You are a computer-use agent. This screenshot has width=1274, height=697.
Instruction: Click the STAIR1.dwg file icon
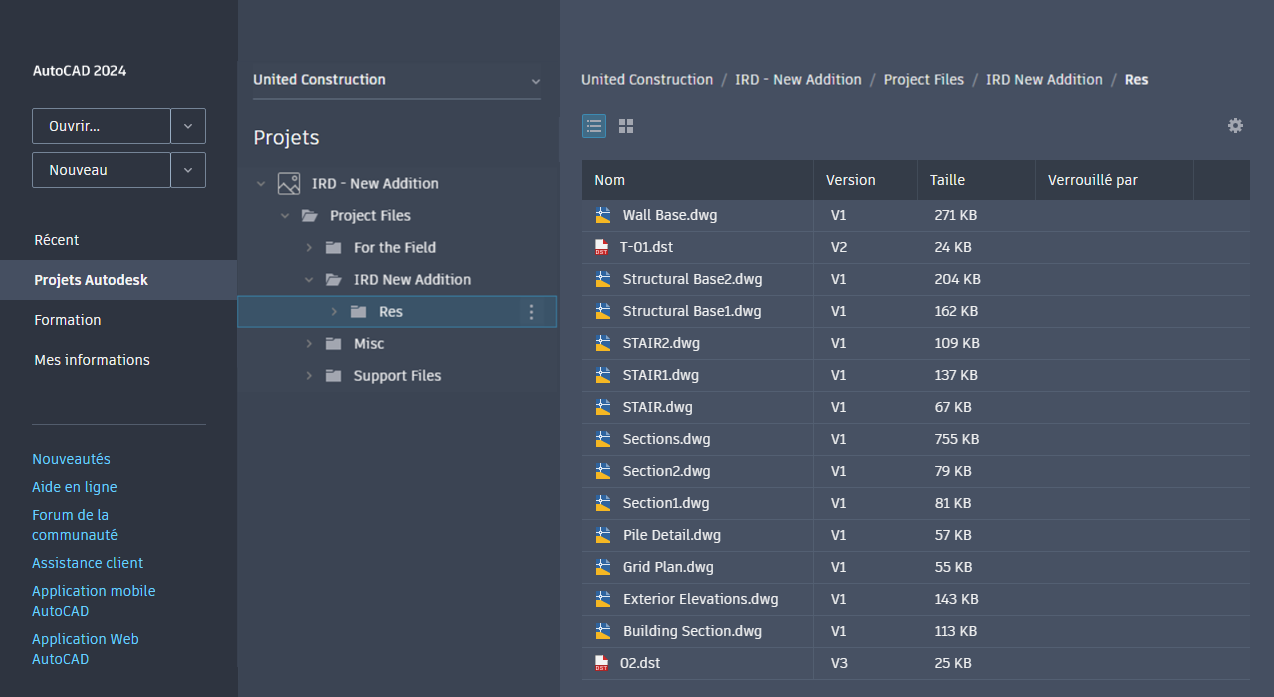click(602, 375)
